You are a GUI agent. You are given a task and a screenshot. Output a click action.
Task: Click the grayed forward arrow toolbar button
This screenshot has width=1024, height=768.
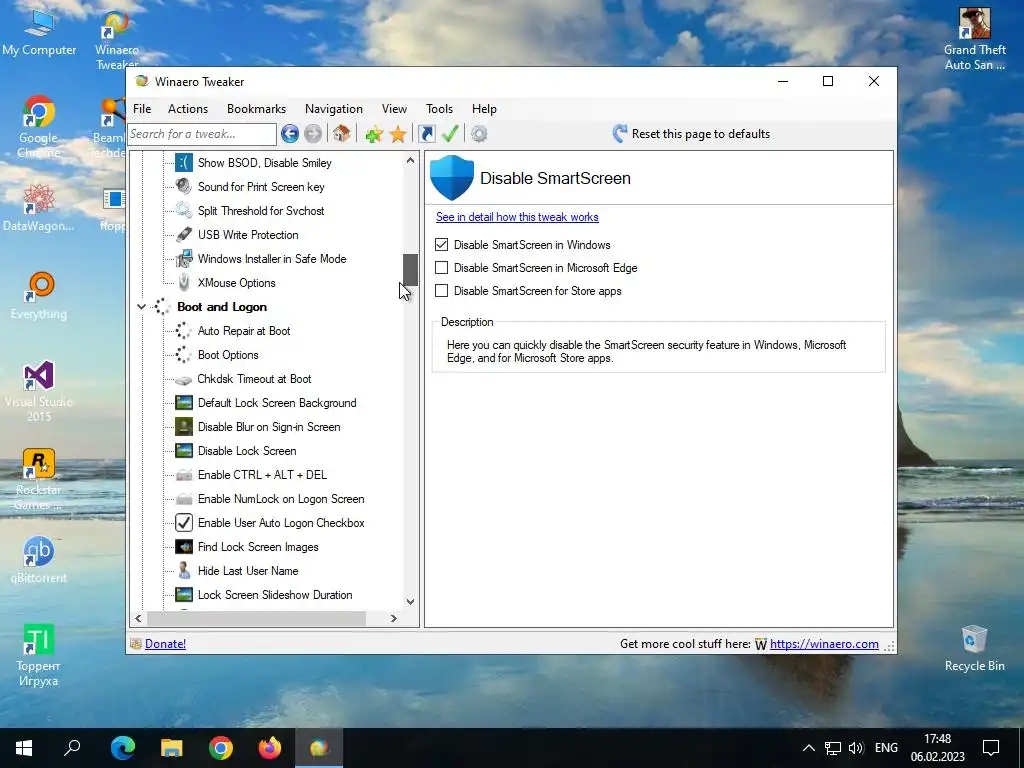tap(313, 134)
